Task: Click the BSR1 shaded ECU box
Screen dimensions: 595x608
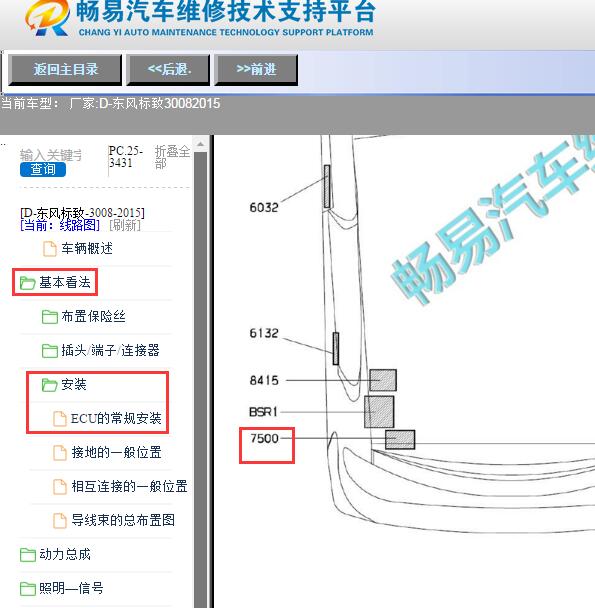Action: 379,412
